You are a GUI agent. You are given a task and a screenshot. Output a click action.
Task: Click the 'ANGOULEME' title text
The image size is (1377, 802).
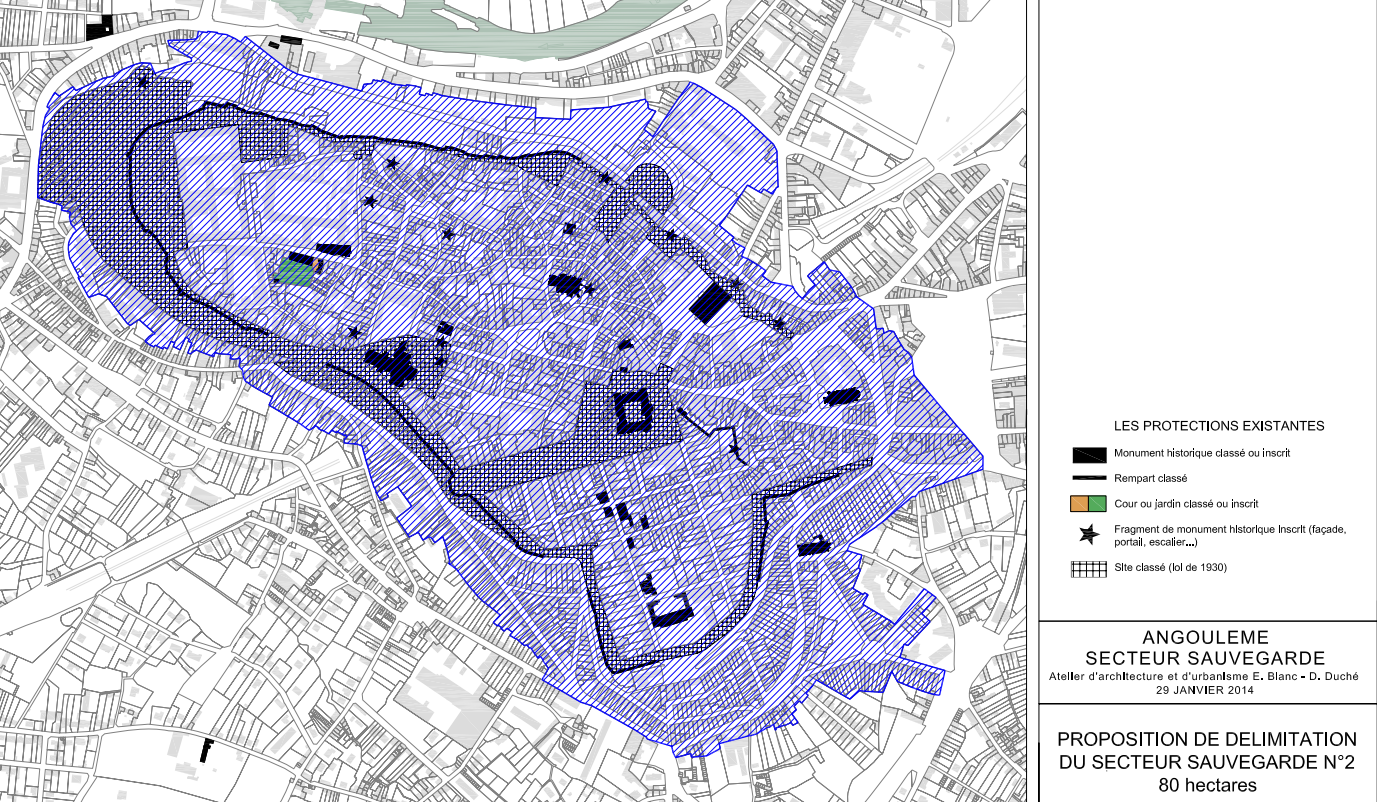point(1206,637)
